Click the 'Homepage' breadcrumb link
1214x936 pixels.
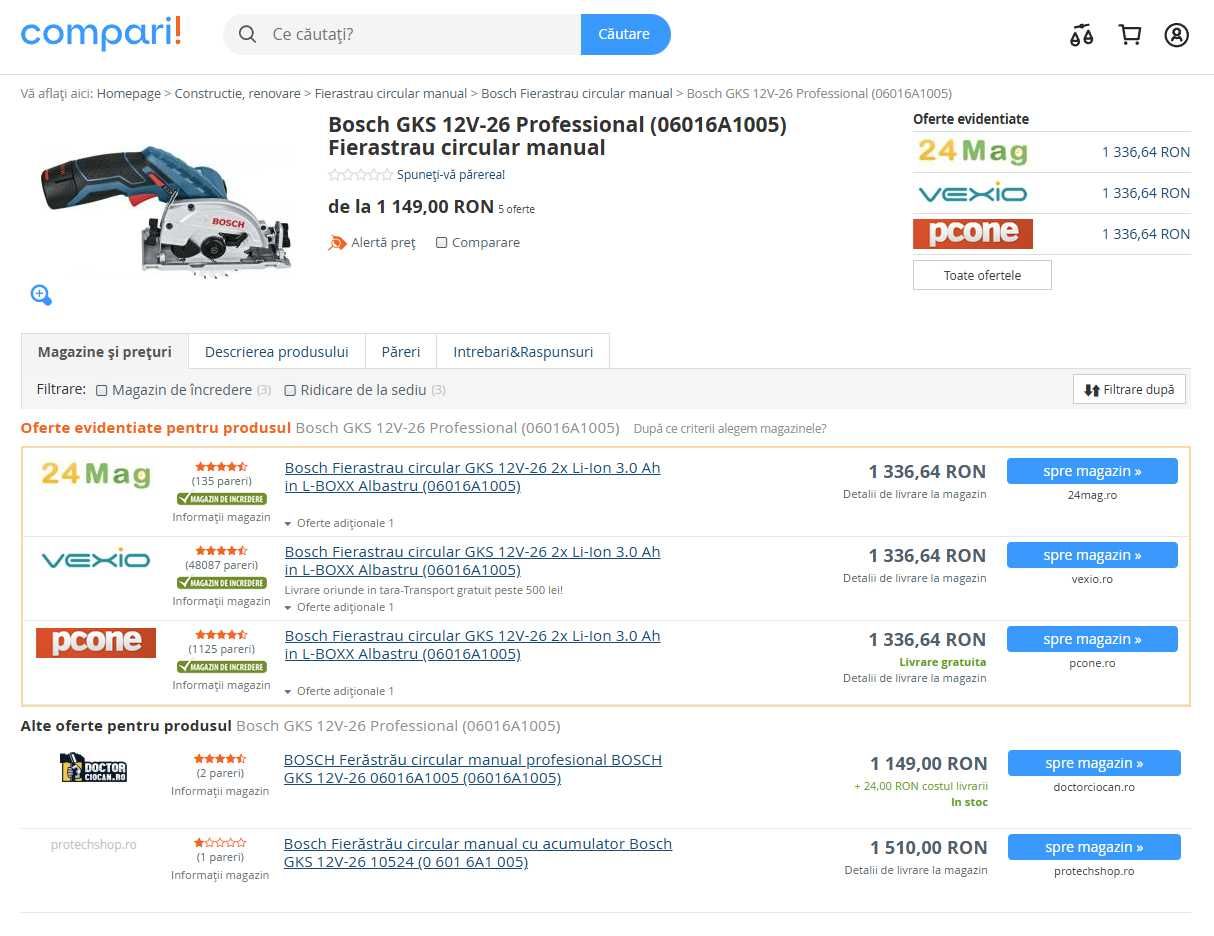(x=129, y=94)
